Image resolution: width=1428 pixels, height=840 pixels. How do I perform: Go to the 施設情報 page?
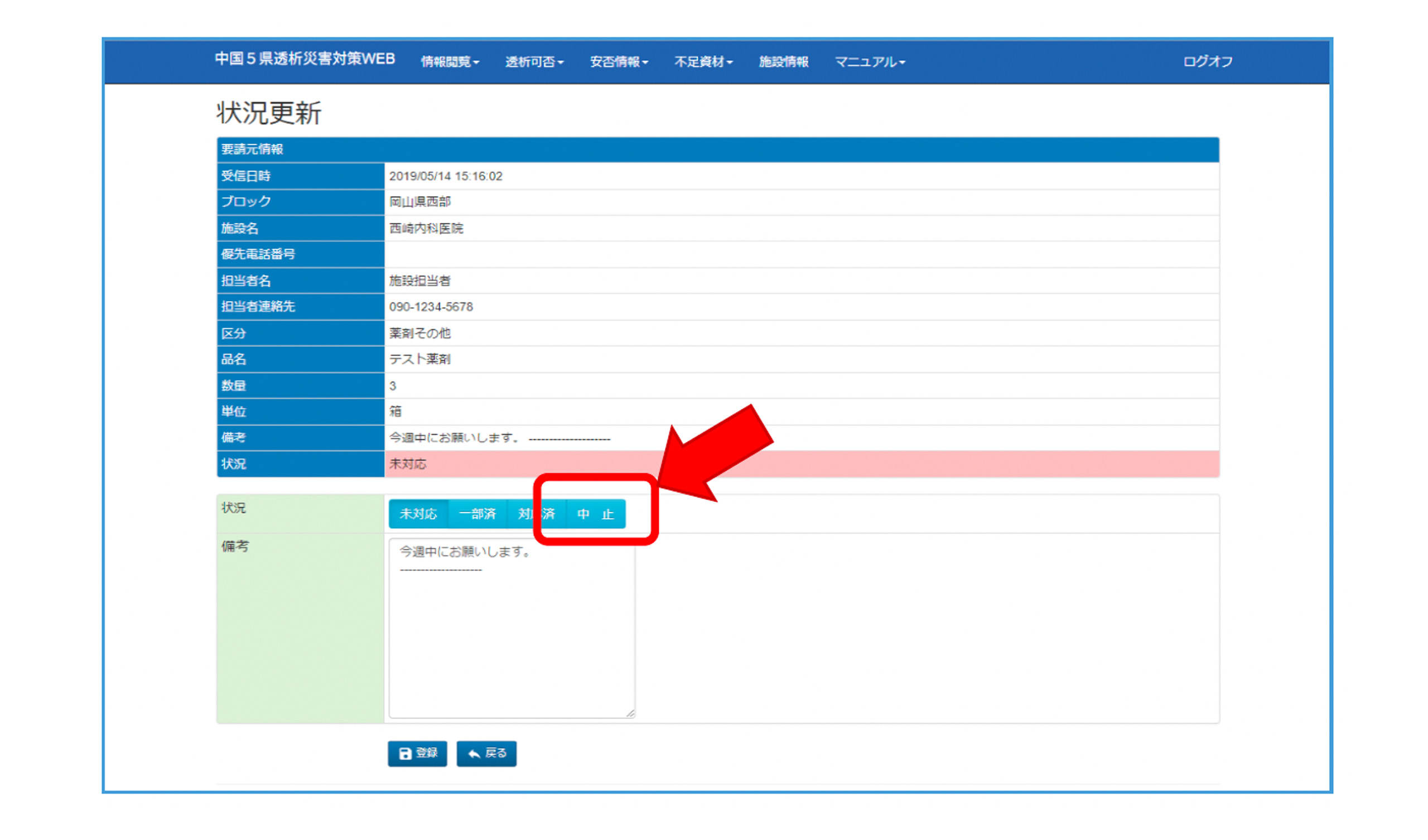pyautogui.click(x=784, y=62)
